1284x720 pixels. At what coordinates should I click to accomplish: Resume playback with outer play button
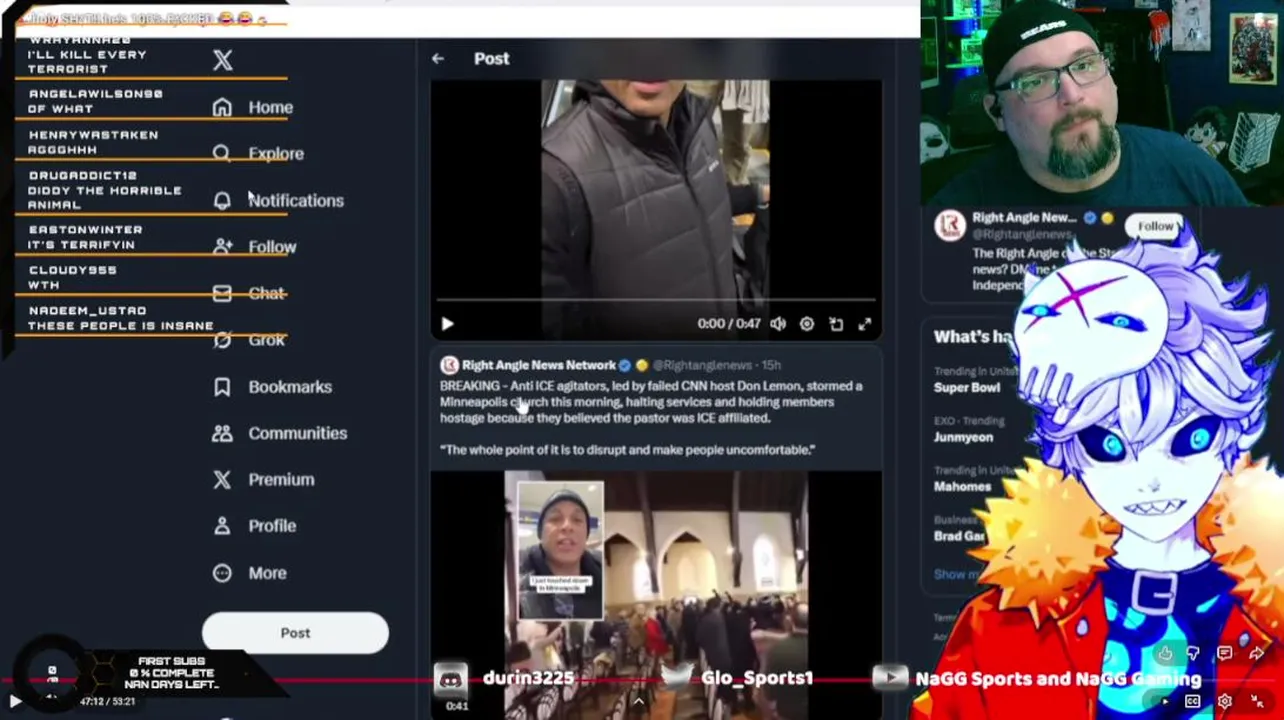15,702
